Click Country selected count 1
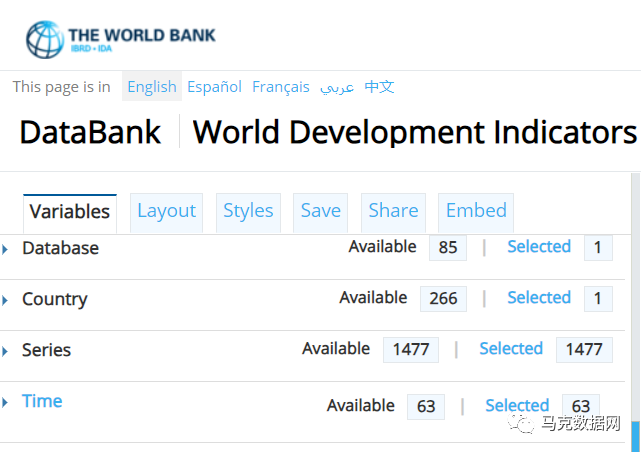 (598, 299)
